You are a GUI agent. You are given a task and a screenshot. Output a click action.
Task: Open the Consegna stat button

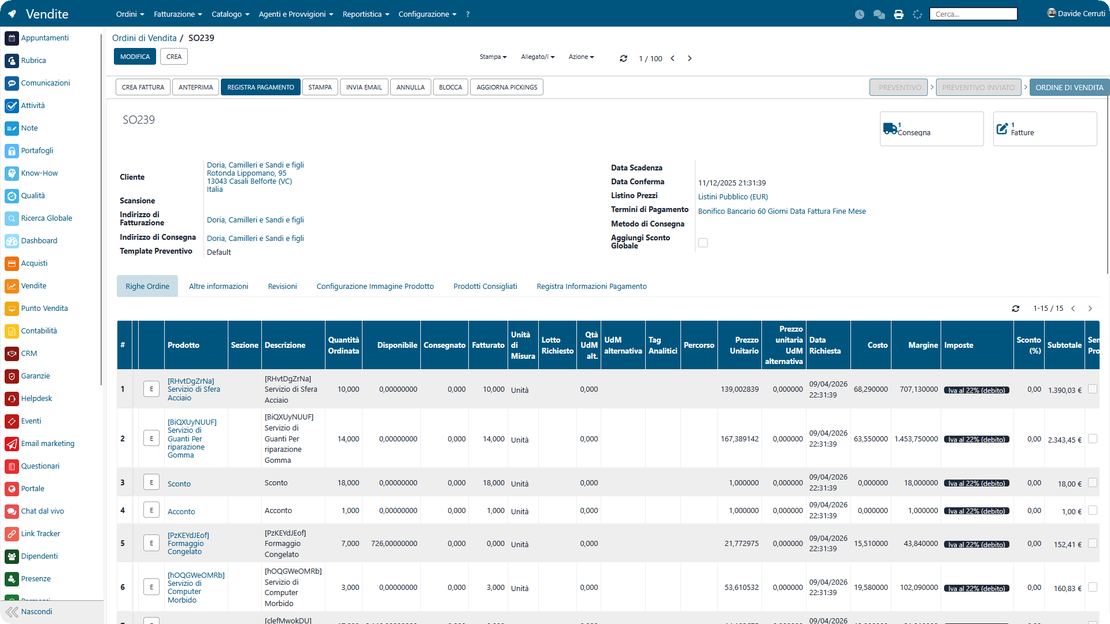pyautogui.click(x=932, y=129)
